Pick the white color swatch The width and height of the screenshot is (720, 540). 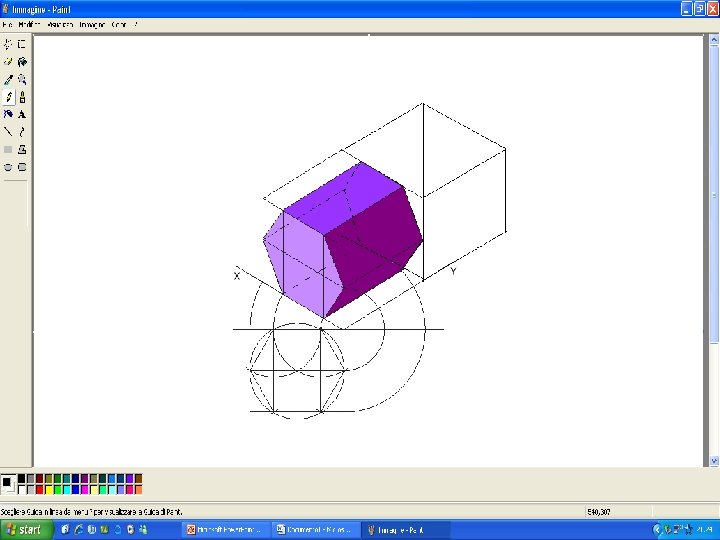tap(22, 490)
